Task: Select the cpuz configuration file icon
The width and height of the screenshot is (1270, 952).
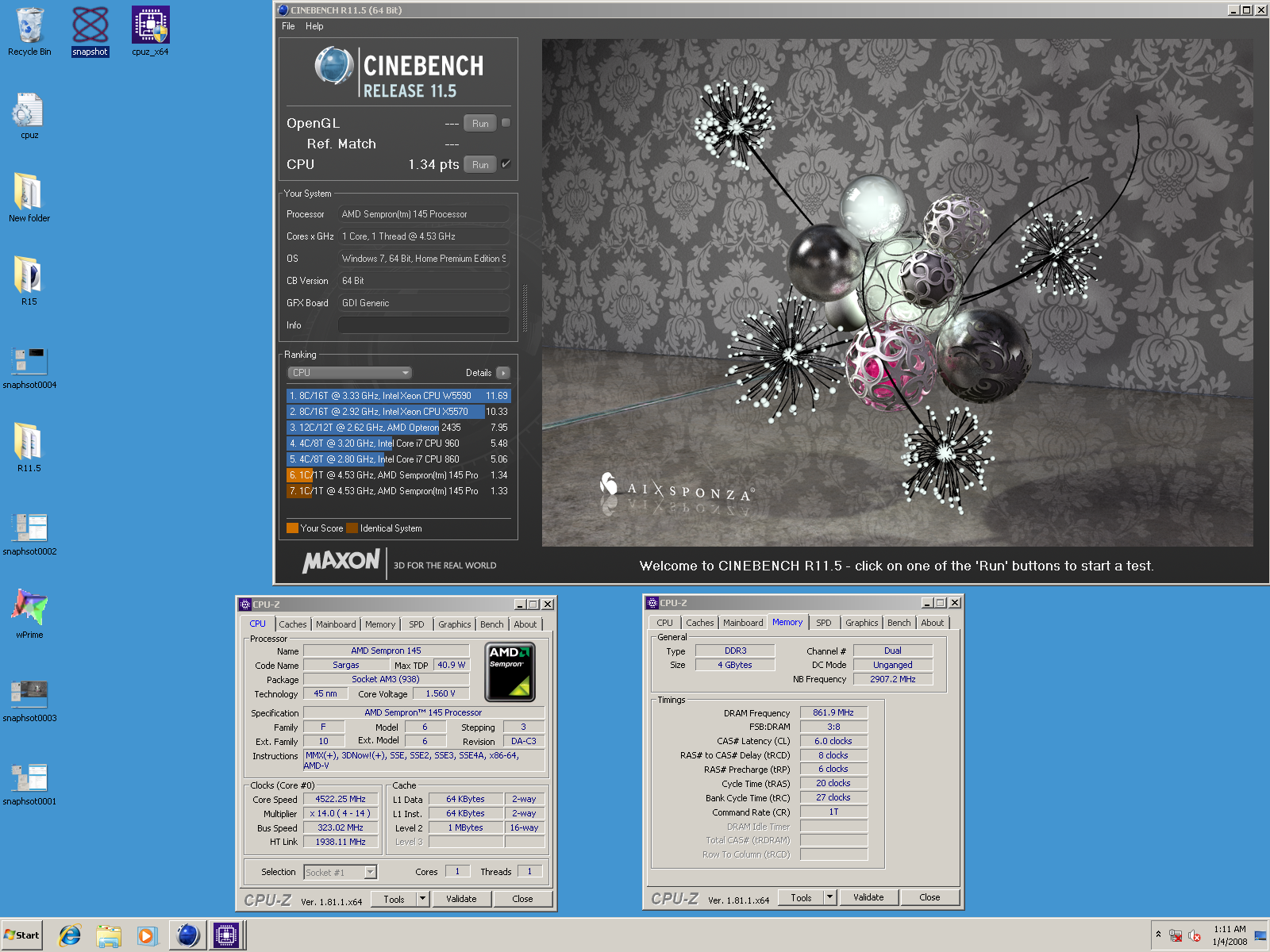Action: [29, 116]
